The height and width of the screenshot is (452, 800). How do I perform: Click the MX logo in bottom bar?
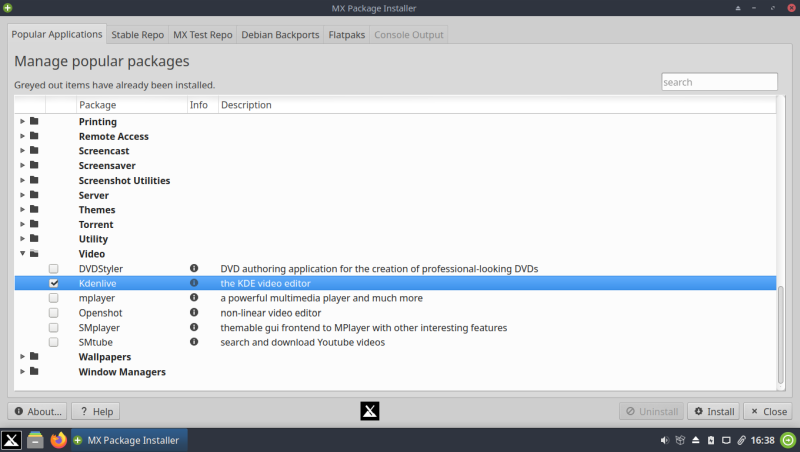(x=370, y=411)
